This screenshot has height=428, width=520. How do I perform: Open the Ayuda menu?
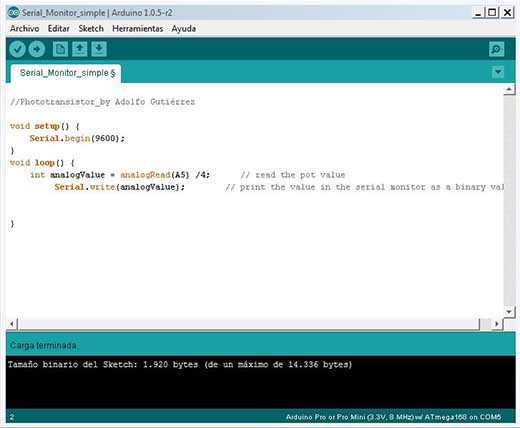184,29
